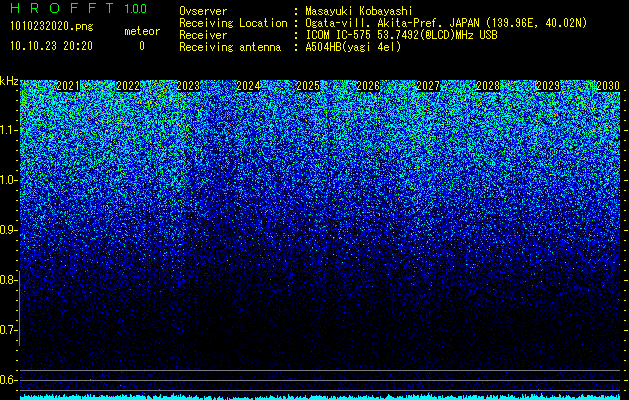Image resolution: width=629 pixels, height=400 pixels.
Task: Click the 0.9 kHz axis label
Action: (x=8, y=230)
